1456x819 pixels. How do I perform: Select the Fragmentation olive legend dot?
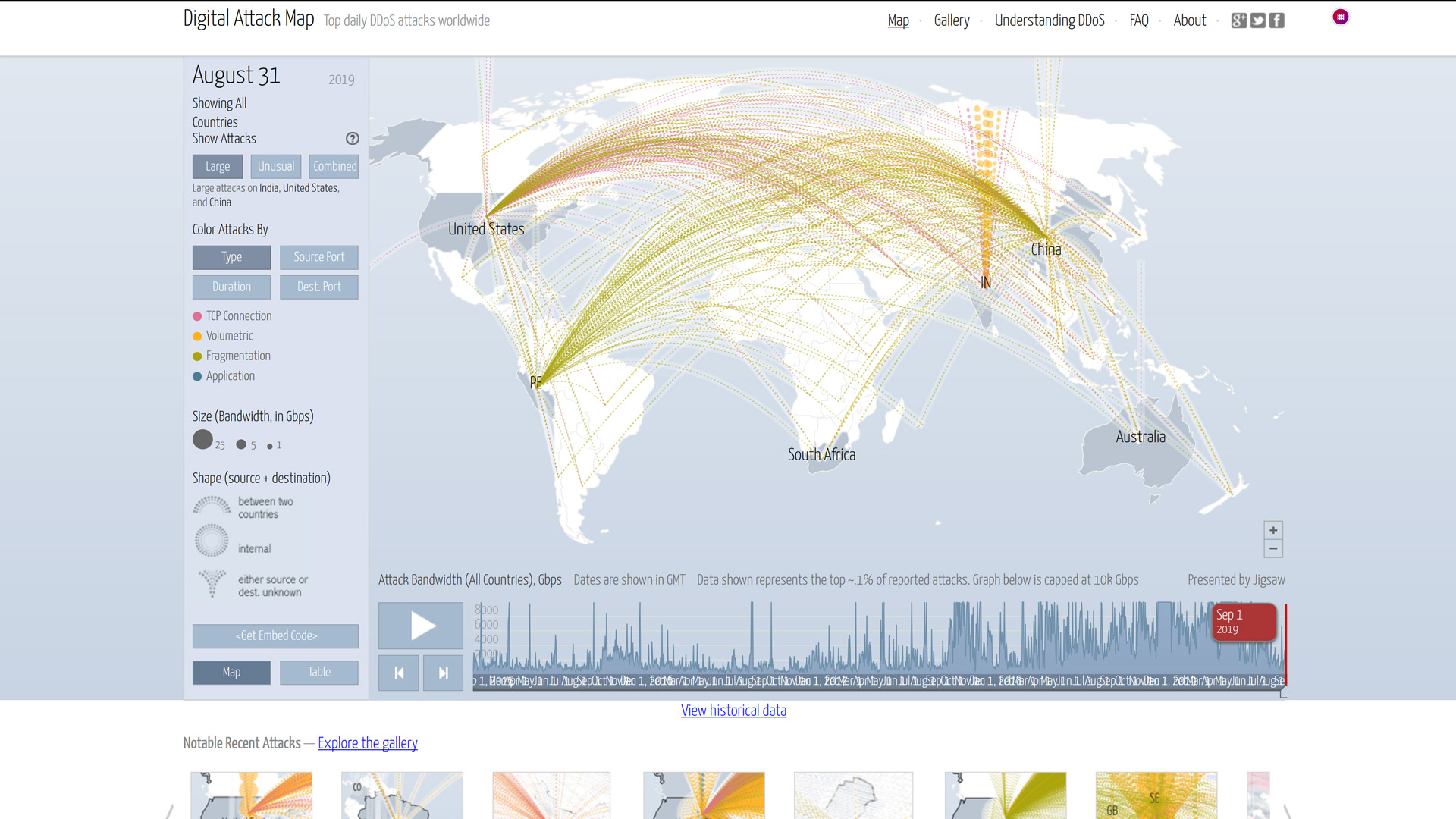pos(197,356)
